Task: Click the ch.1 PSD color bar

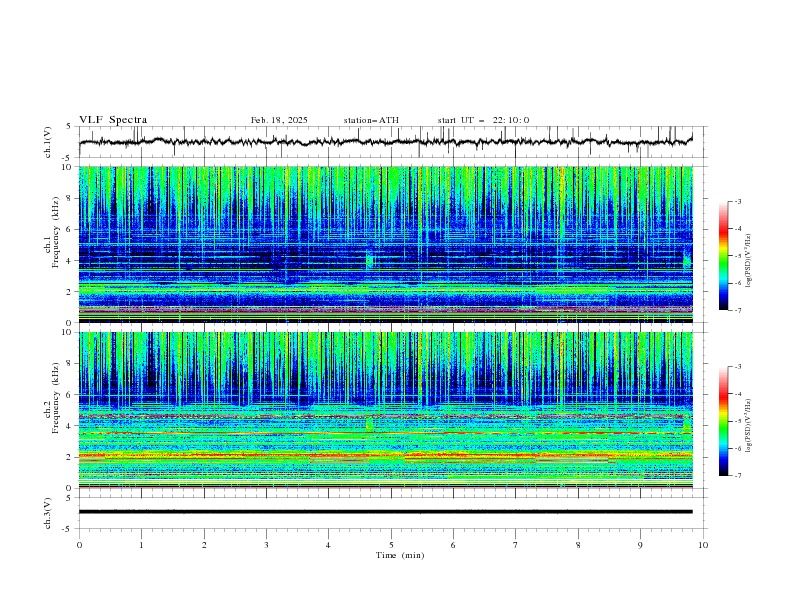Action: click(x=723, y=256)
